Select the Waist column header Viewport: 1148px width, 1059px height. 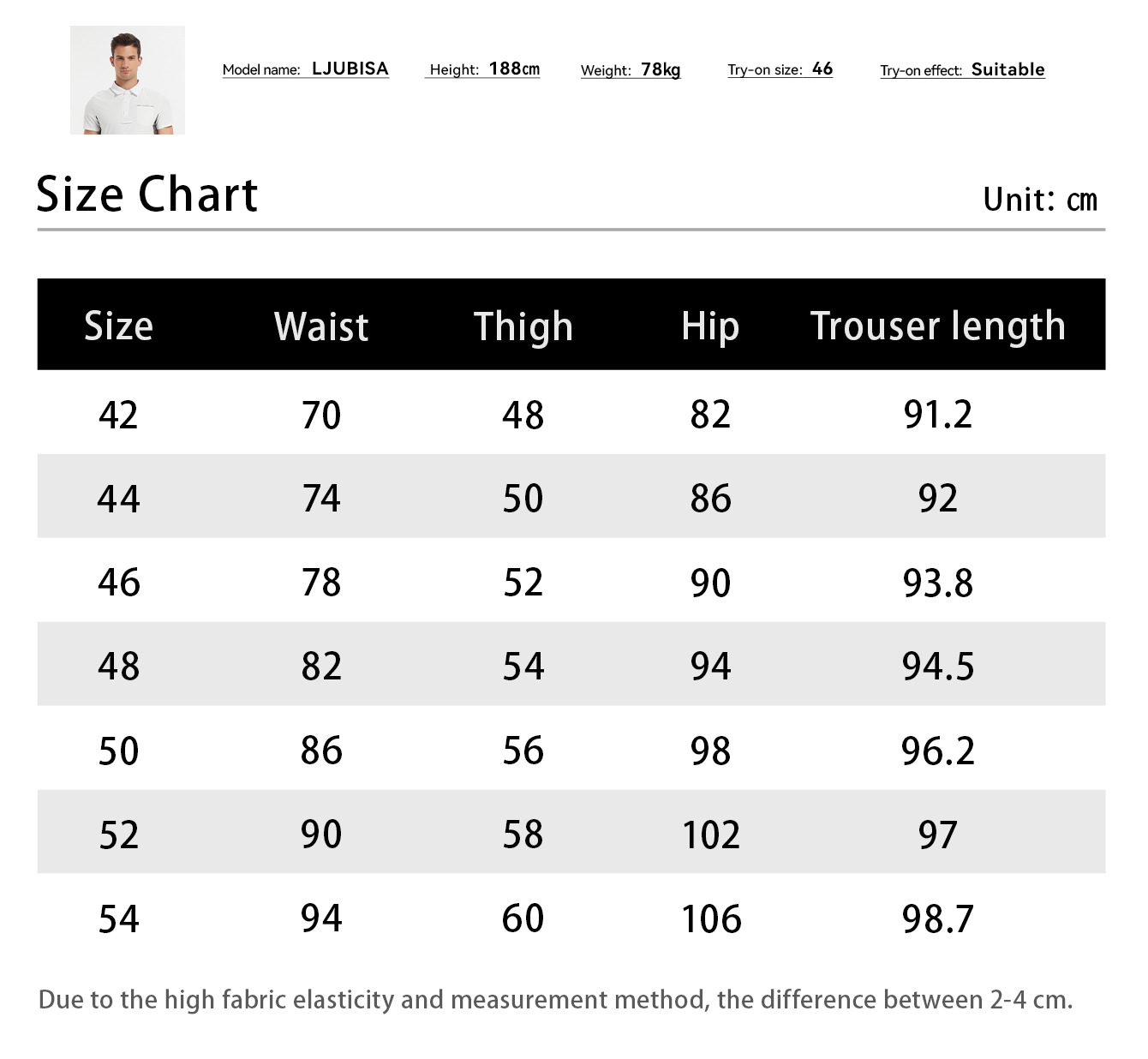321,326
